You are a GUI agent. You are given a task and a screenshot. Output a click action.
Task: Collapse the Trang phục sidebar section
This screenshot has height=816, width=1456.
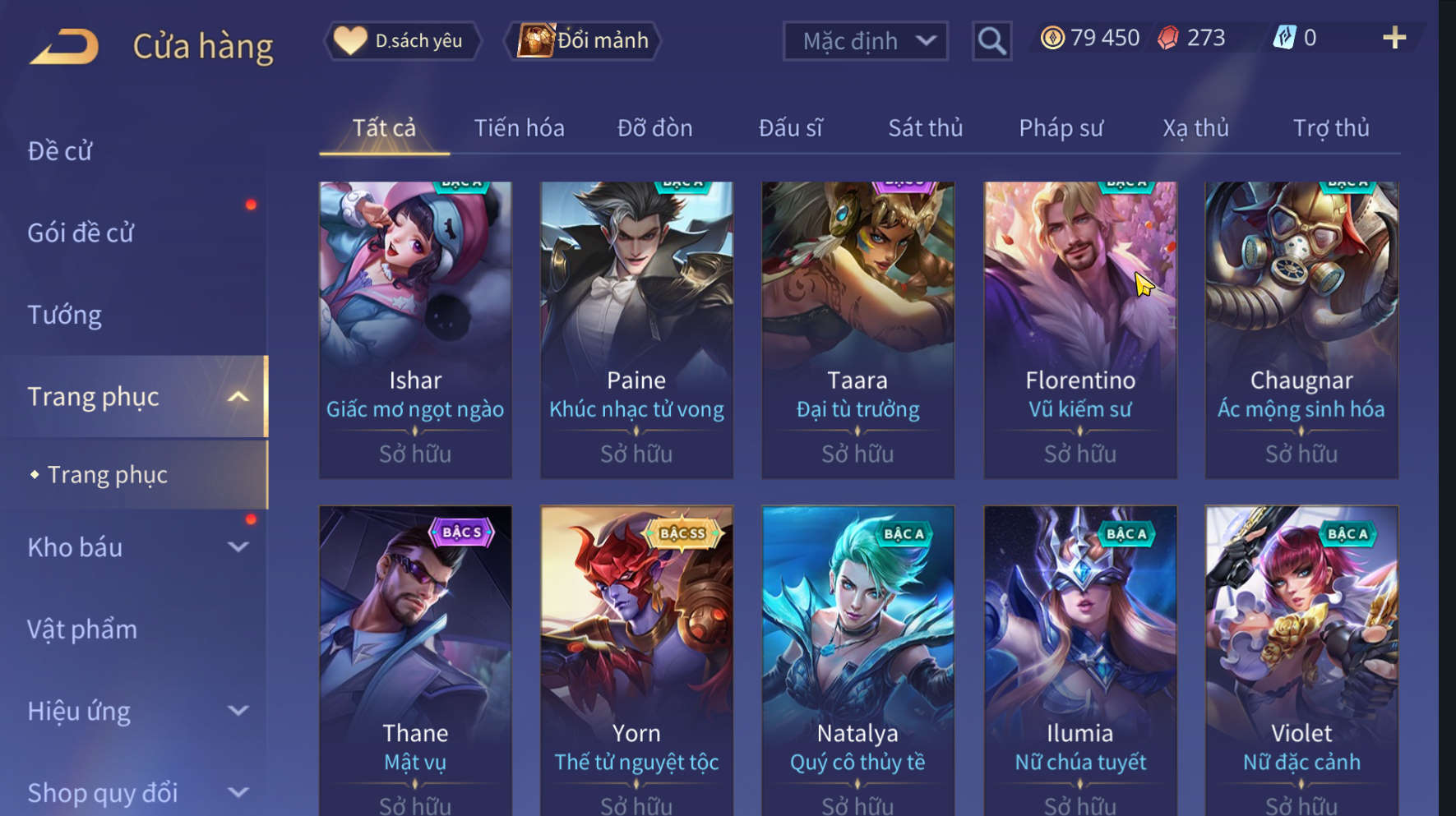[x=238, y=397]
